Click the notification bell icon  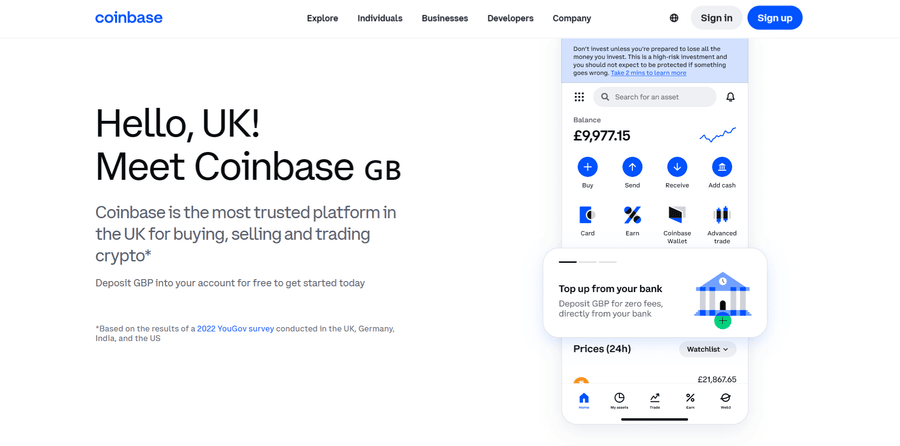click(x=730, y=97)
